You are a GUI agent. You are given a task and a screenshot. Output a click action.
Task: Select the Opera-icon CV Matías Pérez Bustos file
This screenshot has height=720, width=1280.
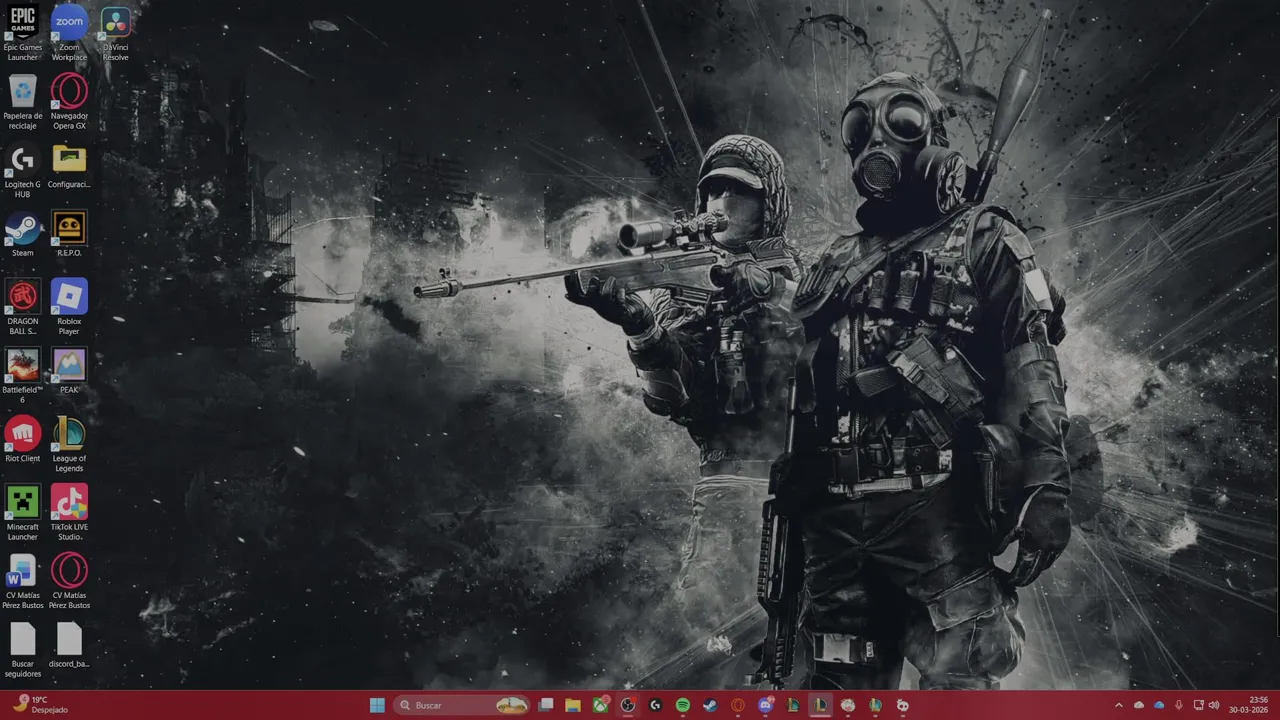(69, 582)
